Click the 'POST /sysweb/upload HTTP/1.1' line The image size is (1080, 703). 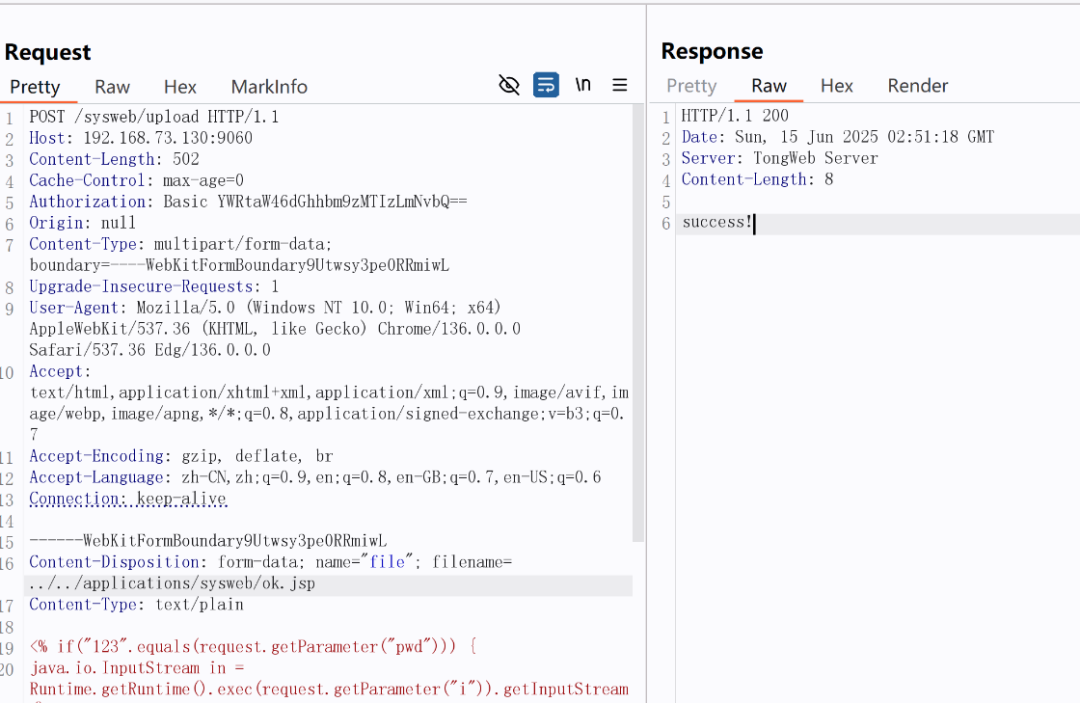click(154, 117)
